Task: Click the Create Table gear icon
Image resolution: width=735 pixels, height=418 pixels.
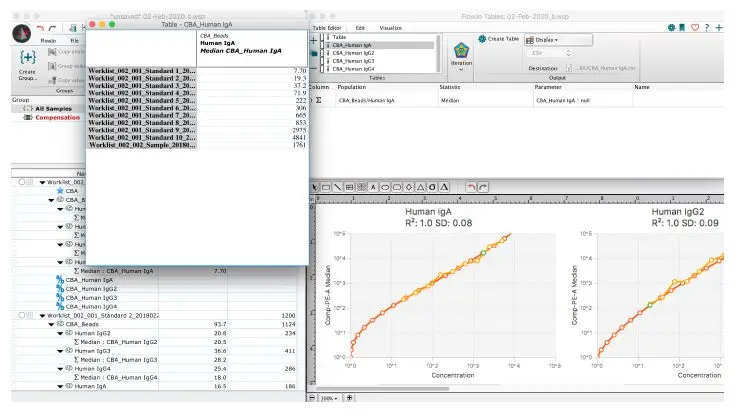Action: click(482, 37)
